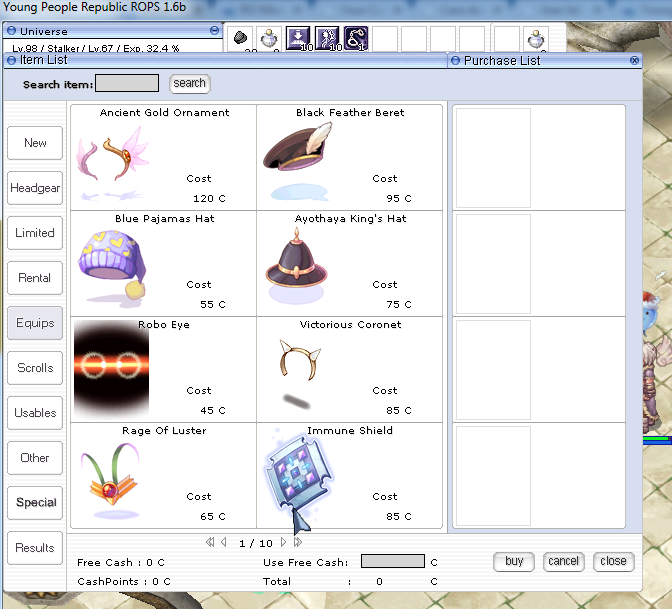Image resolution: width=672 pixels, height=609 pixels.
Task: Click the buy button
Action: (x=514, y=561)
